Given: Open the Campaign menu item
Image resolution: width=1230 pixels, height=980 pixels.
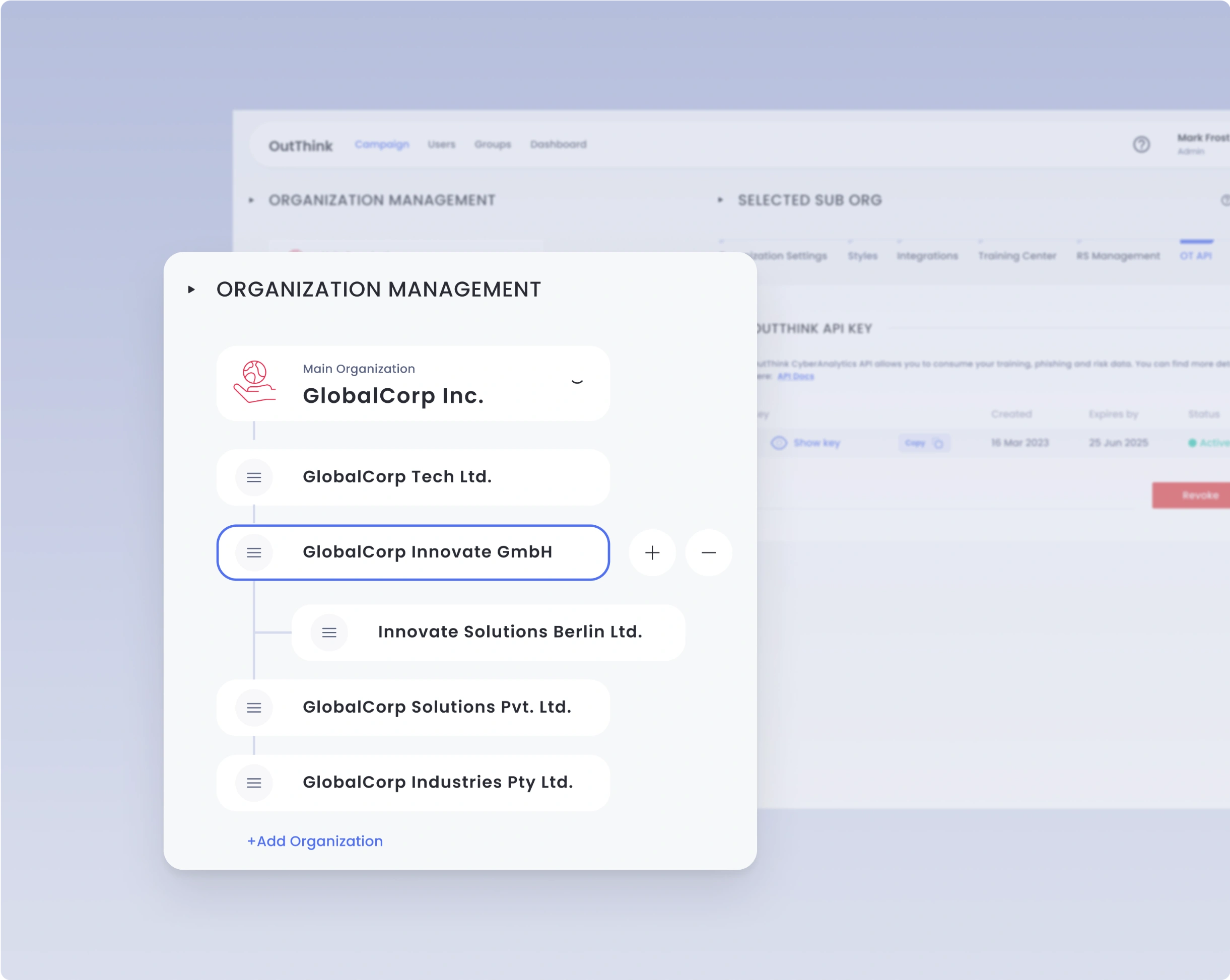Looking at the screenshot, I should tap(382, 145).
